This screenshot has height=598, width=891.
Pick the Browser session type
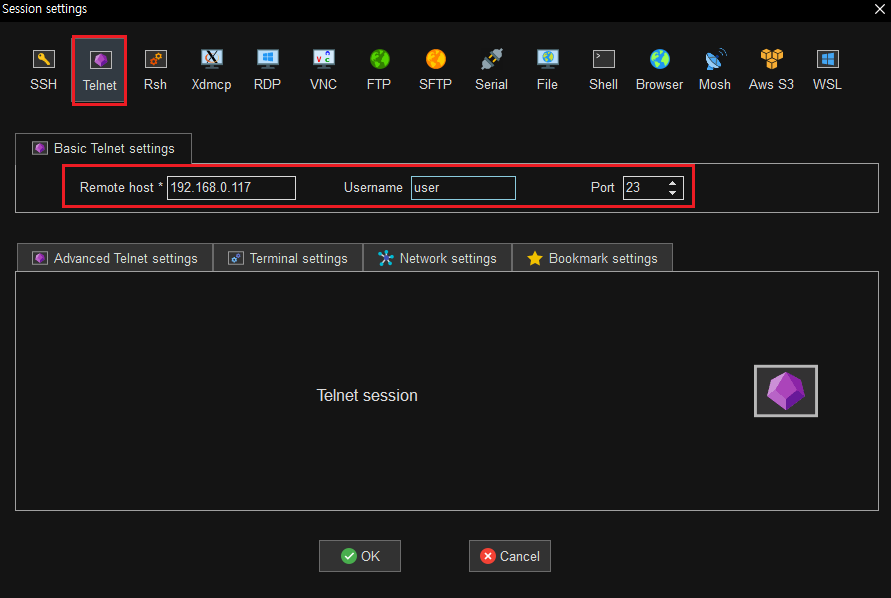[x=659, y=70]
